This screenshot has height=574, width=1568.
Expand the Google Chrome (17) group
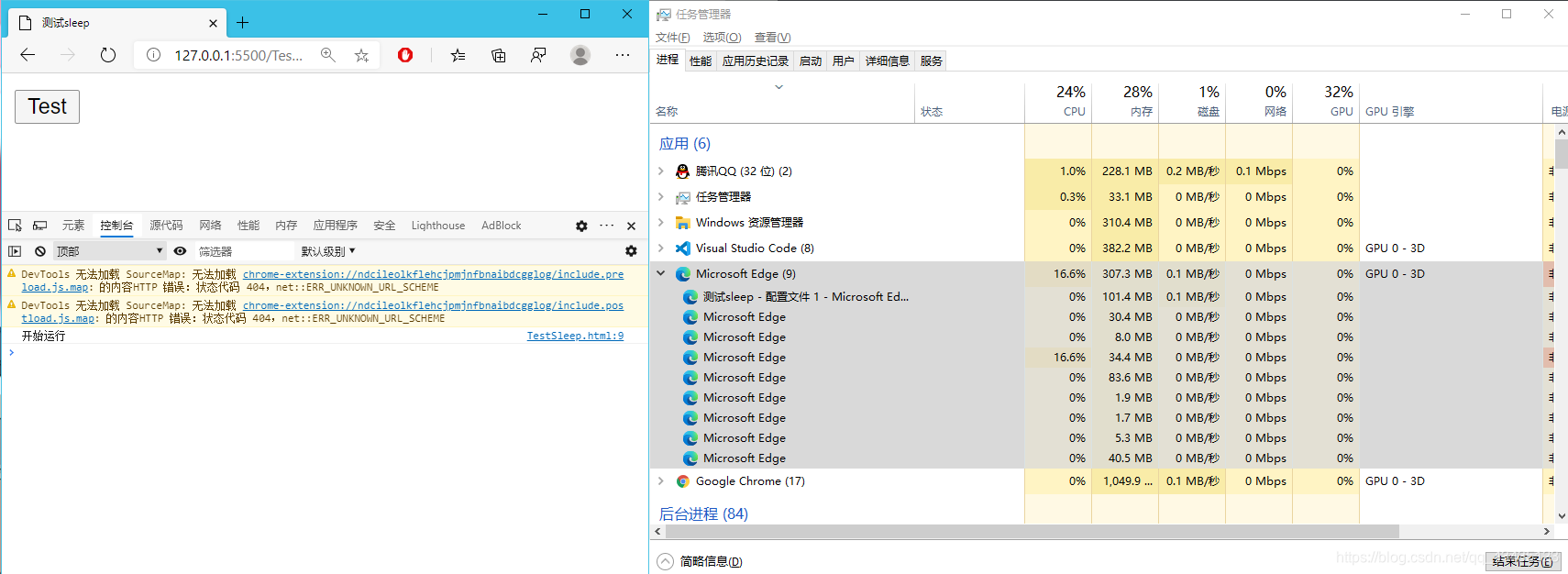[x=660, y=481]
